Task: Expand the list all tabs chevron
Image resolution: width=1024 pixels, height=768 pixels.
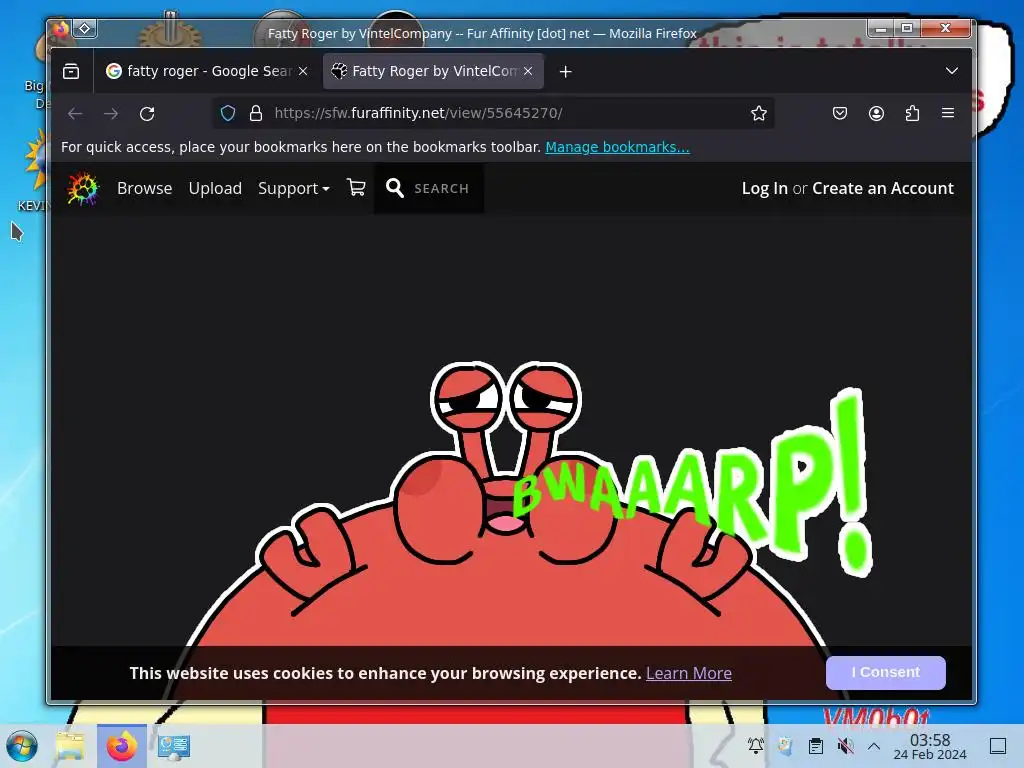Action: tap(952, 71)
